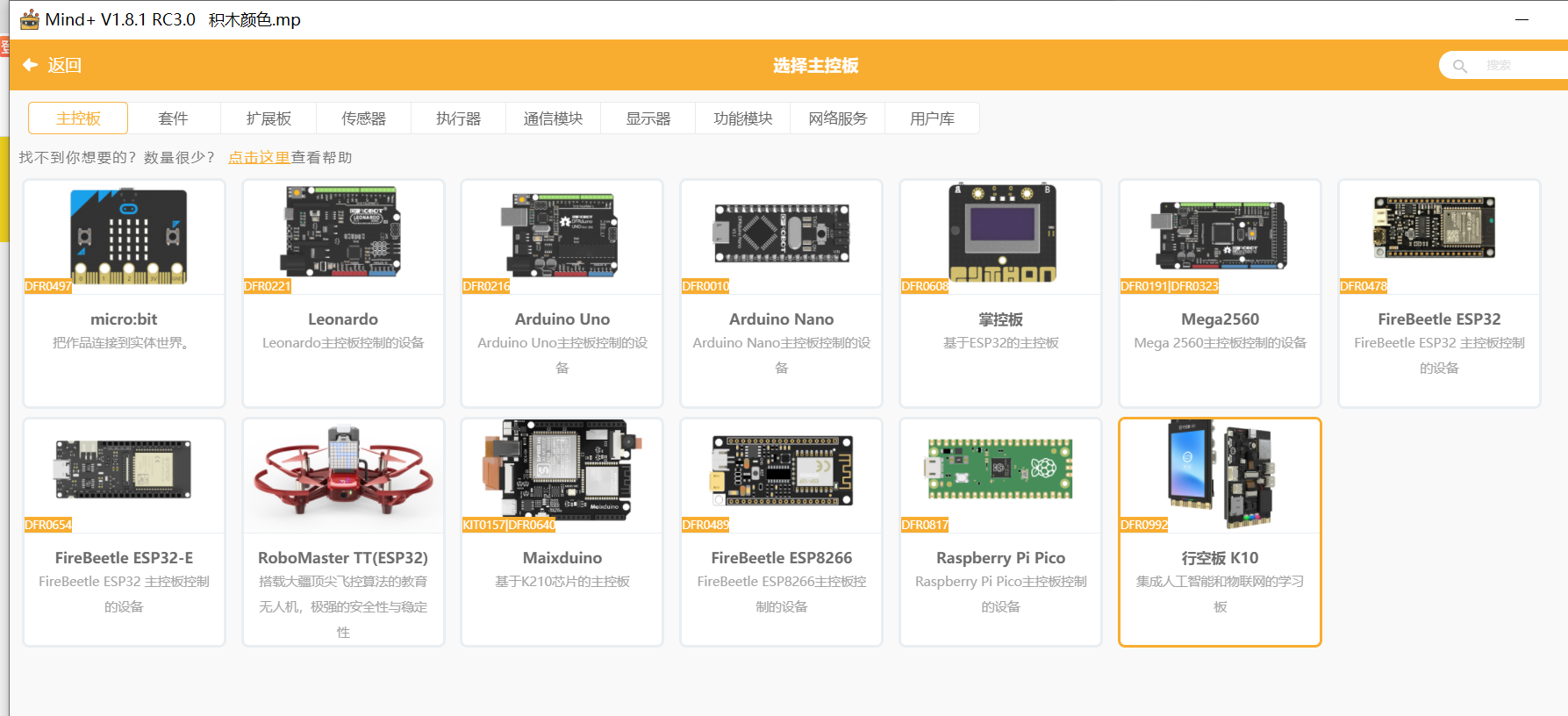Select the Arduino Nano board image
Viewport: 1568px width, 716px height.
click(781, 233)
